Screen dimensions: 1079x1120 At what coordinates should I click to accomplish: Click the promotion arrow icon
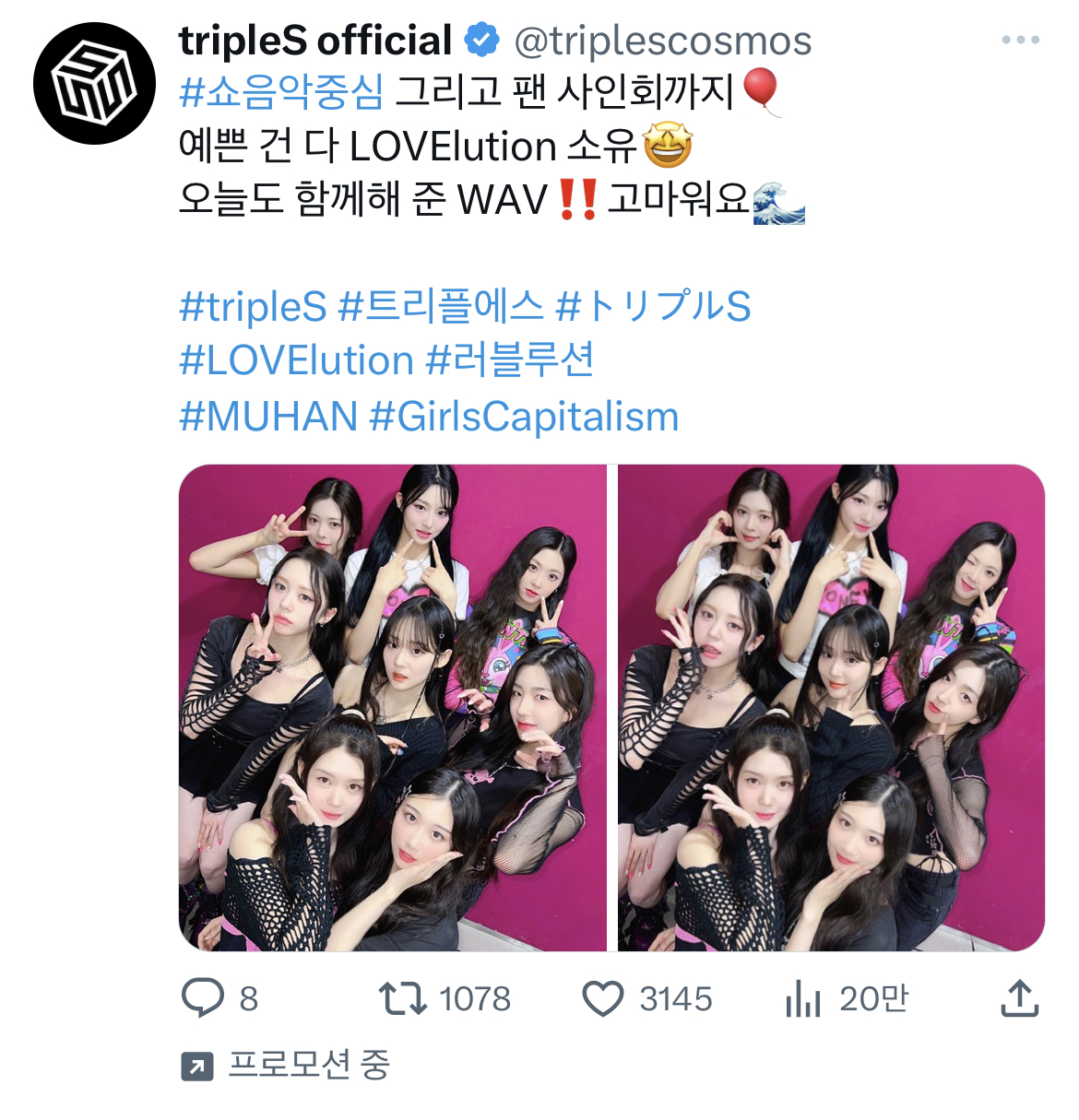pos(196,1067)
